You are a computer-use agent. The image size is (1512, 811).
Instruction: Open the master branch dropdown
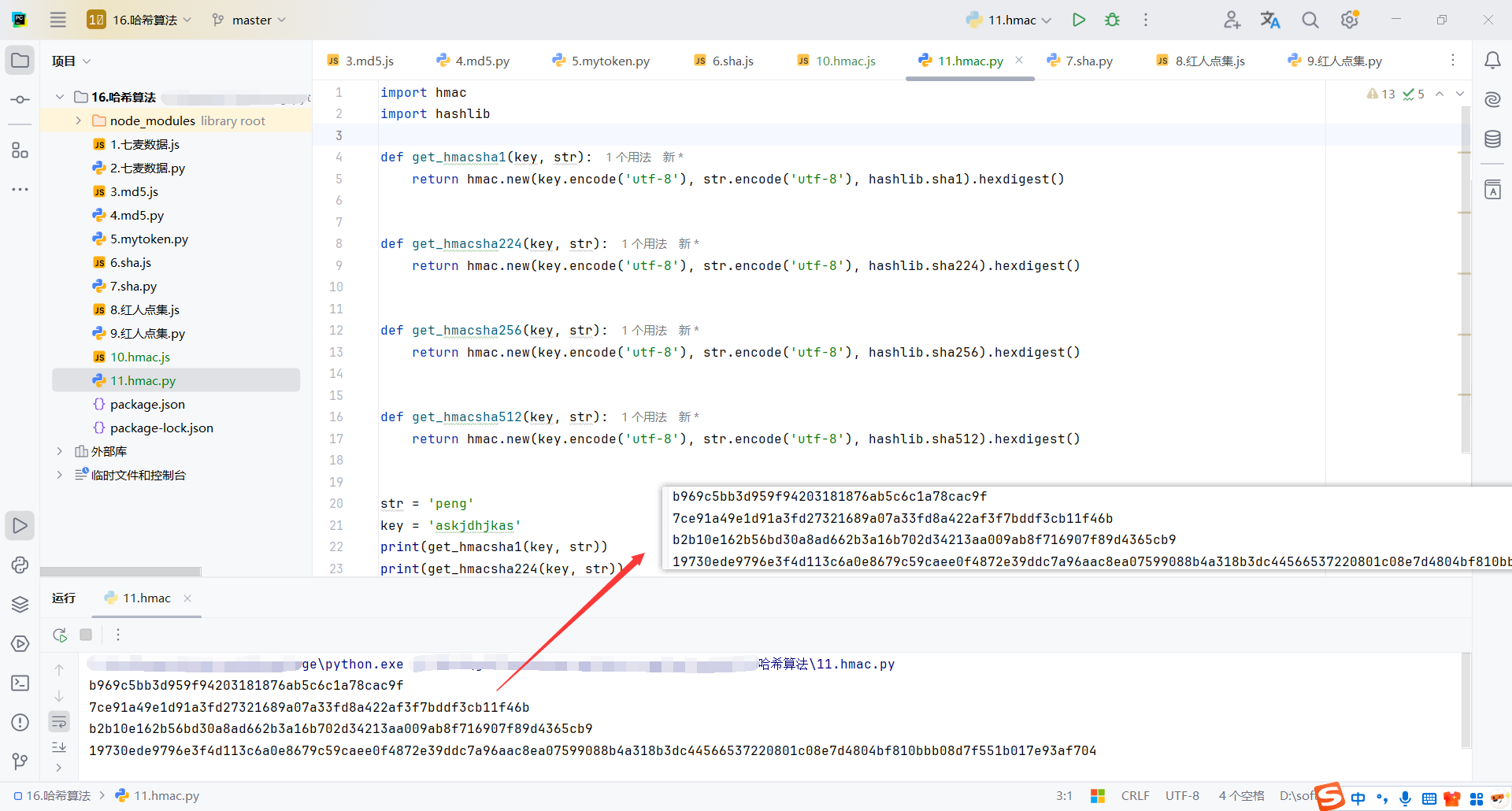pyautogui.click(x=249, y=20)
